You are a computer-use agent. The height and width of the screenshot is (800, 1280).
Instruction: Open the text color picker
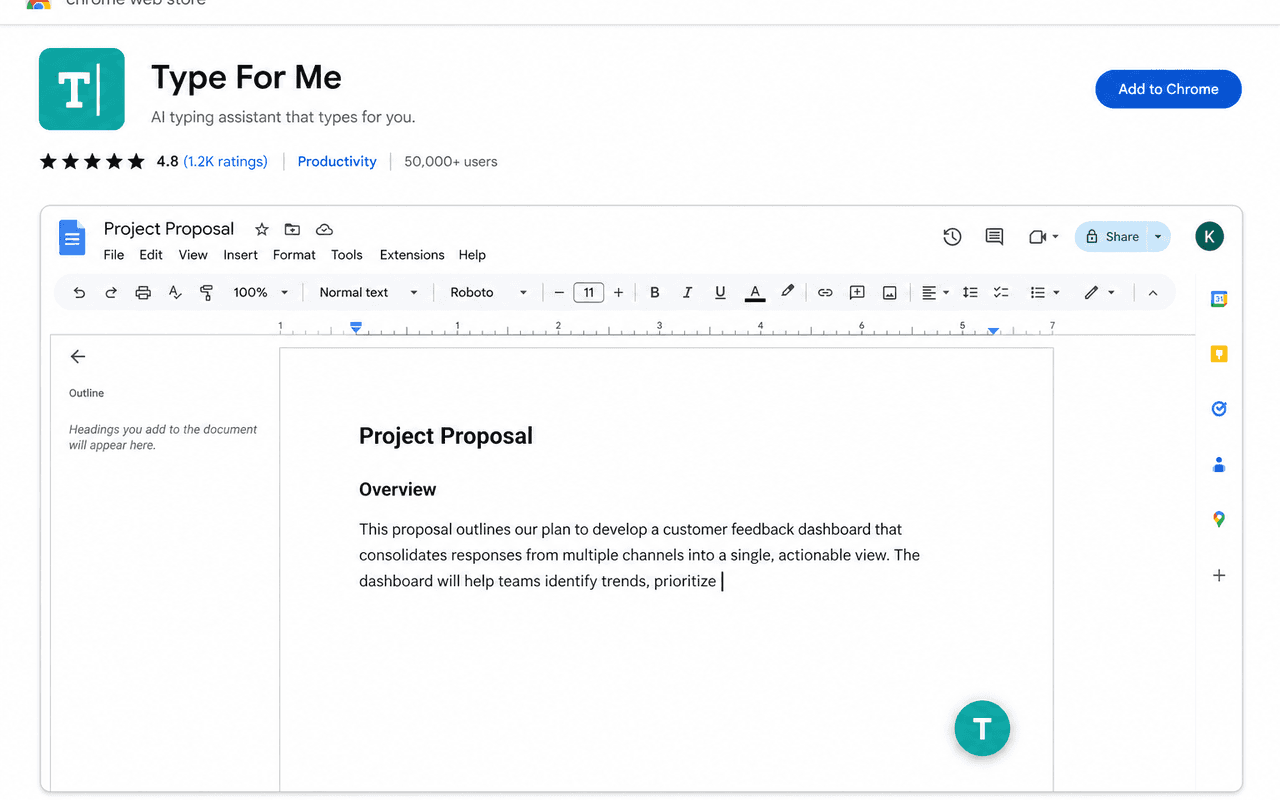(x=755, y=293)
